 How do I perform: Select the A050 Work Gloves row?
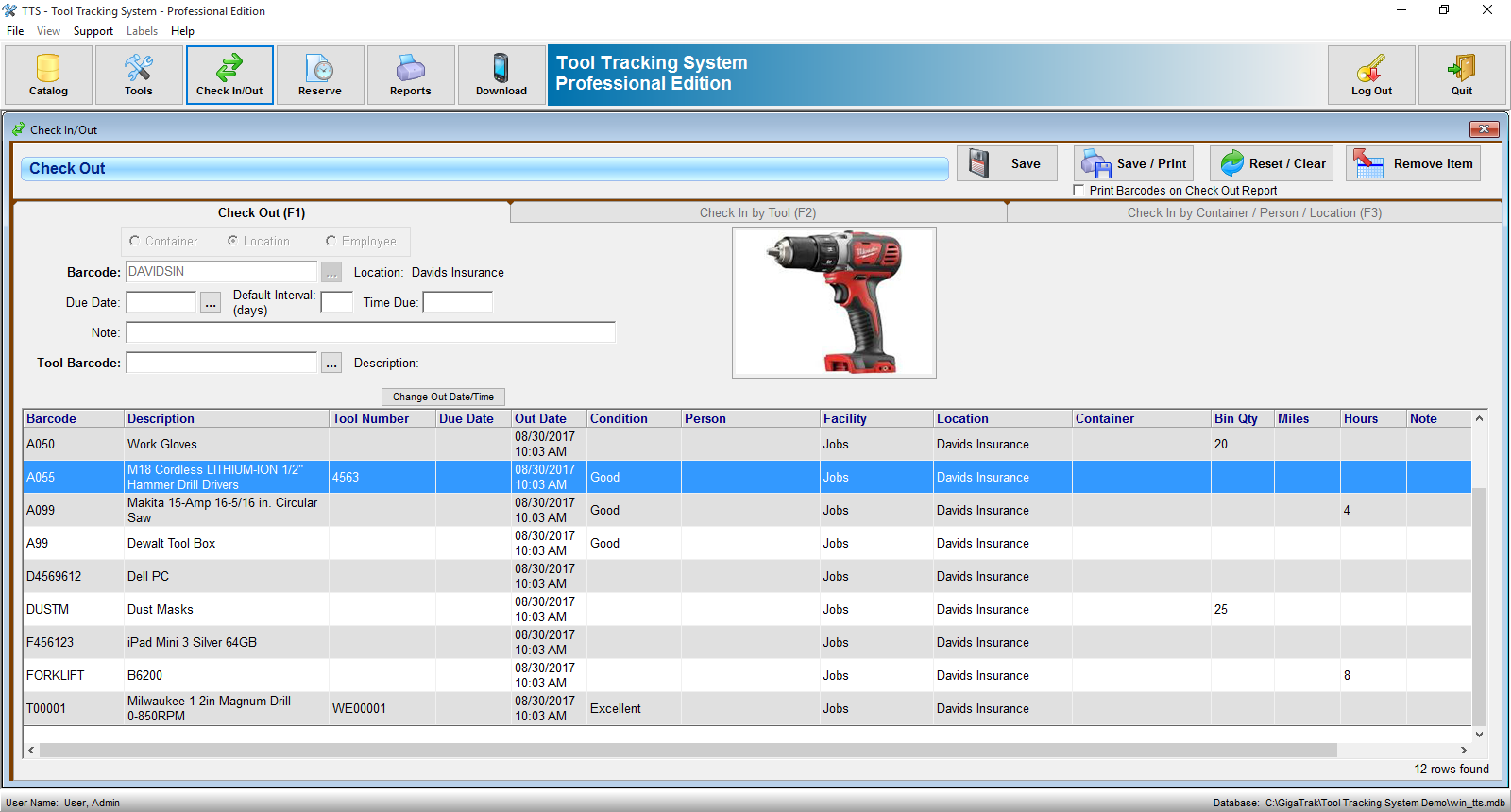point(747,444)
